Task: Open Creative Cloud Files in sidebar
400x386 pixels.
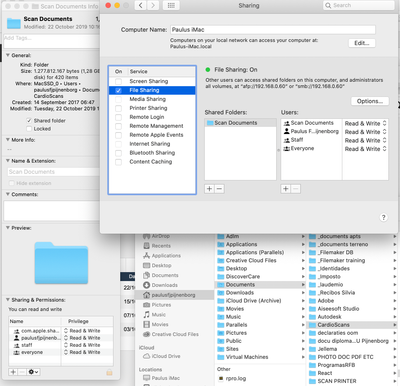Action: pyautogui.click(x=171, y=334)
